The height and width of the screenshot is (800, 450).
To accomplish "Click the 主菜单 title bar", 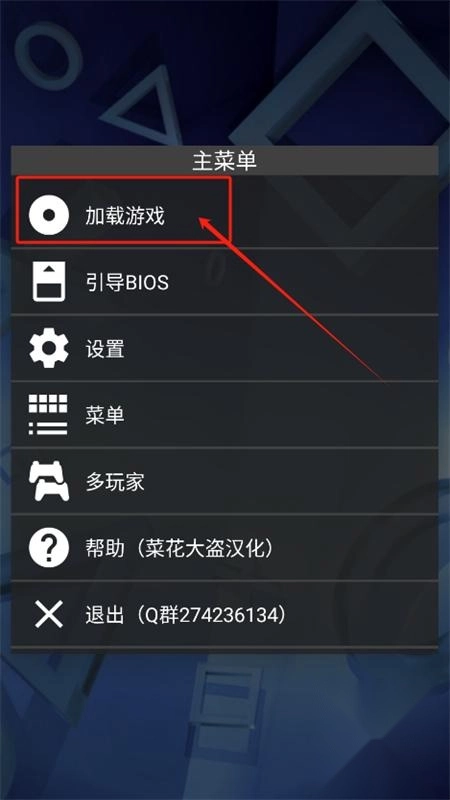I will tap(224, 161).
